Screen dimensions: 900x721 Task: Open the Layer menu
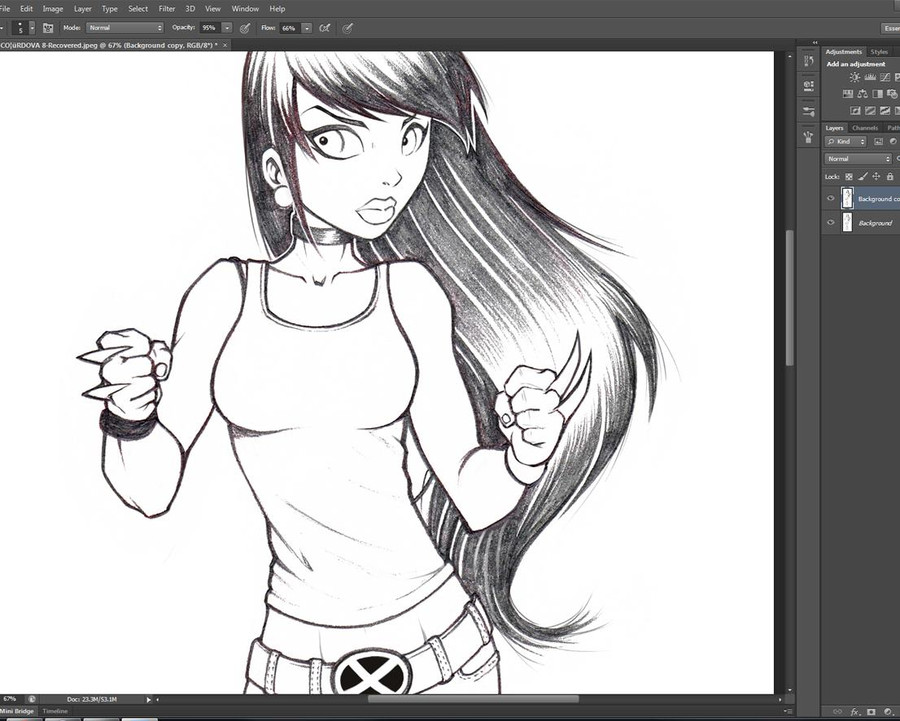[x=83, y=9]
